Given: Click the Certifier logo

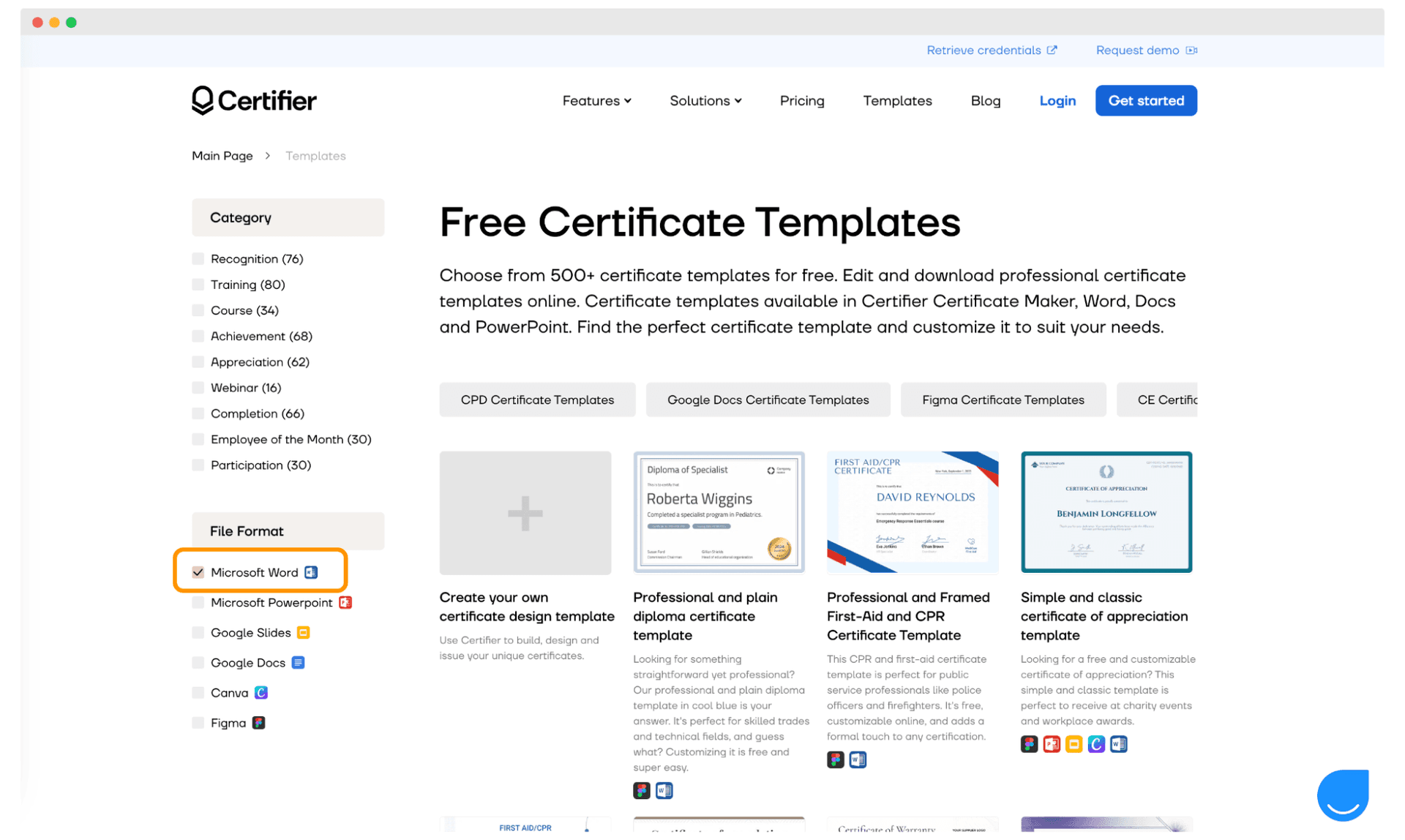Looking at the screenshot, I should (254, 100).
